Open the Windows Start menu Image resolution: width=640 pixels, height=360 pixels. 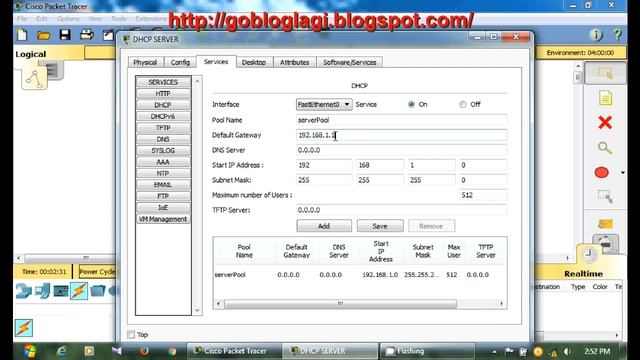29,351
